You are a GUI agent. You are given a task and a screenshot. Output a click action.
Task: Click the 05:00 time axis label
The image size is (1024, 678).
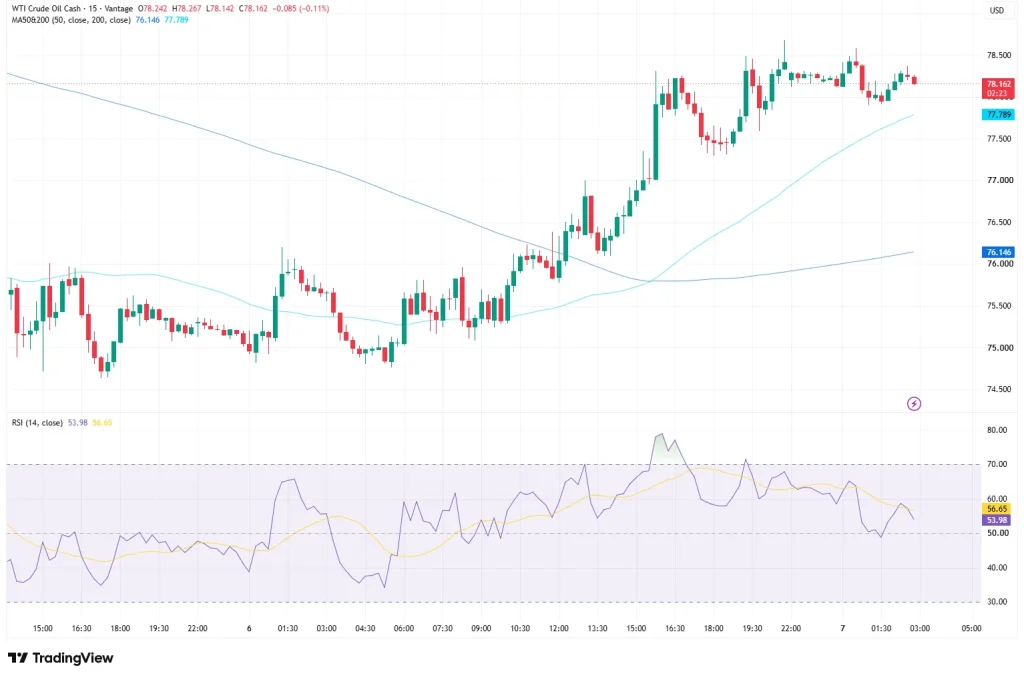(x=971, y=628)
